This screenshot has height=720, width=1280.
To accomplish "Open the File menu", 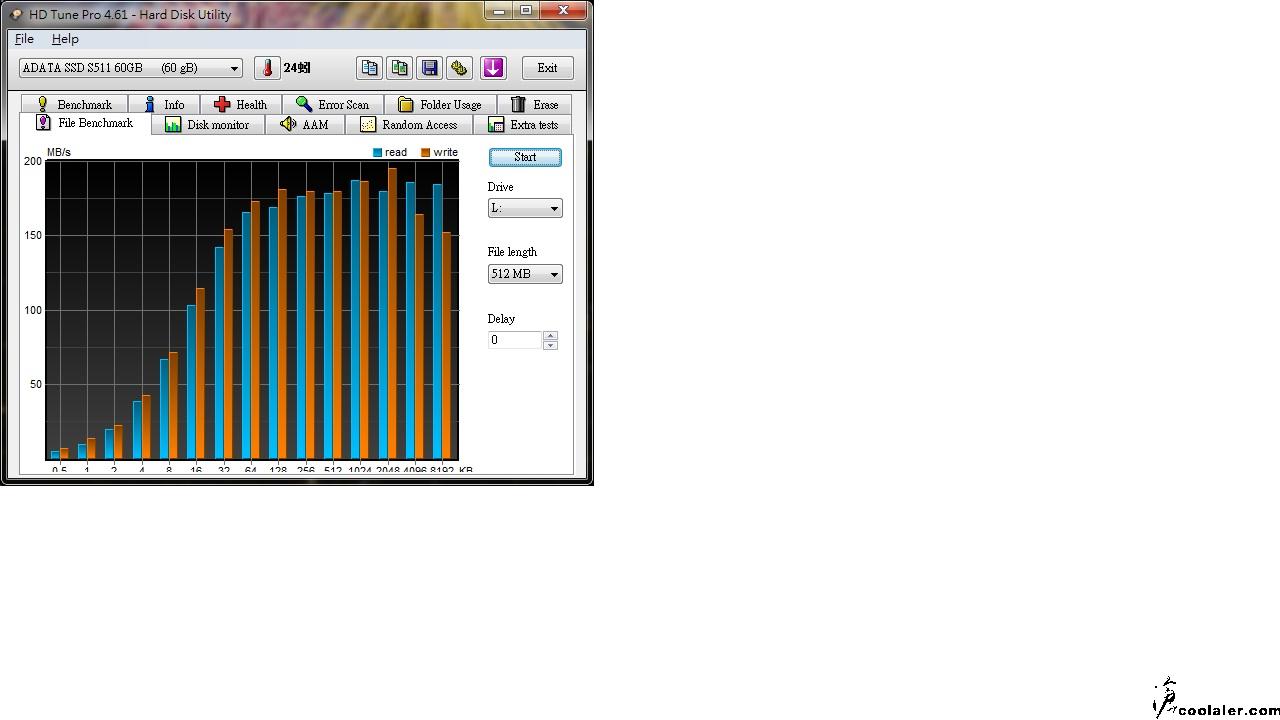I will [25, 39].
